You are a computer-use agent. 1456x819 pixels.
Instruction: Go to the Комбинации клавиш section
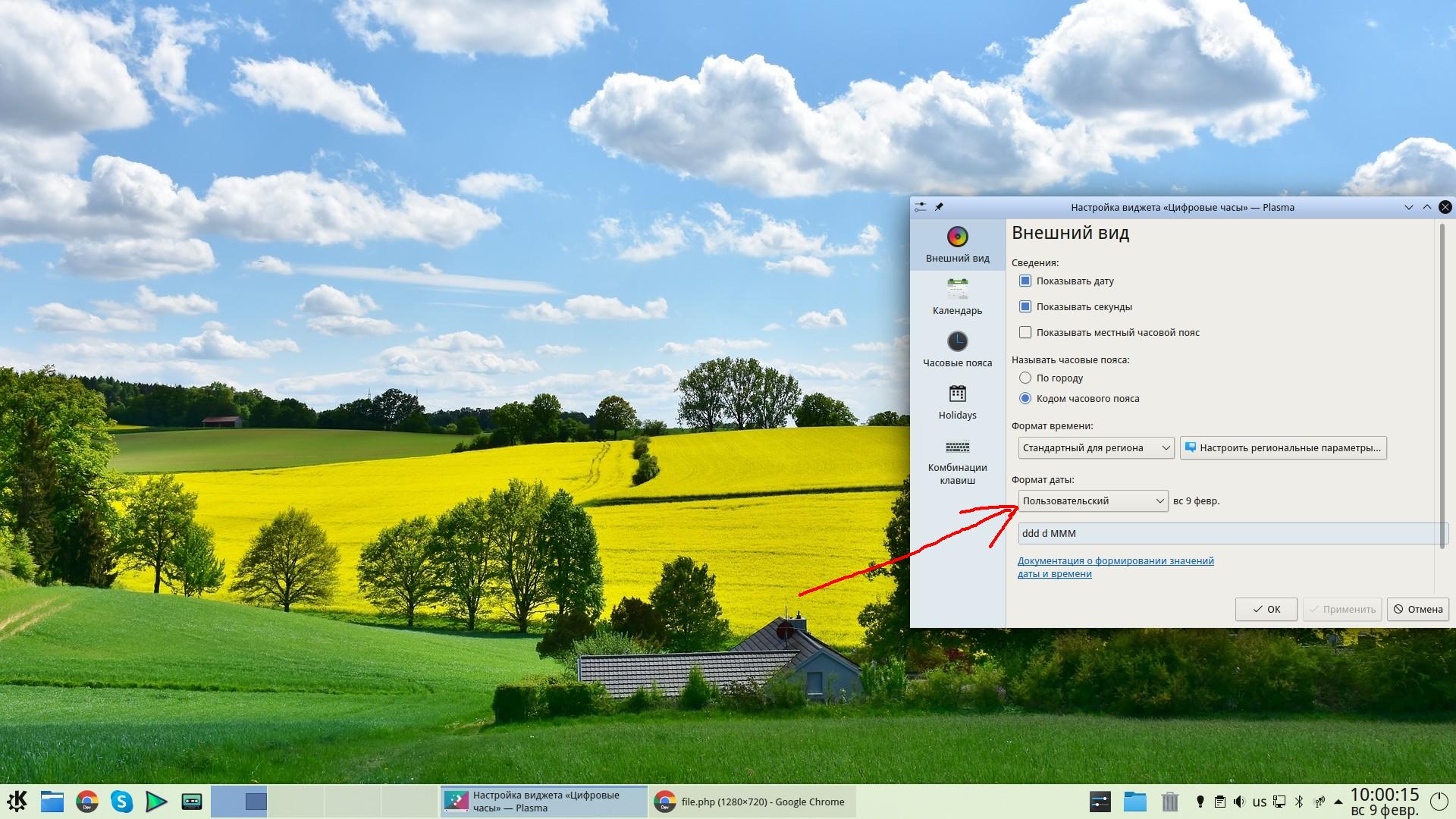[957, 461]
